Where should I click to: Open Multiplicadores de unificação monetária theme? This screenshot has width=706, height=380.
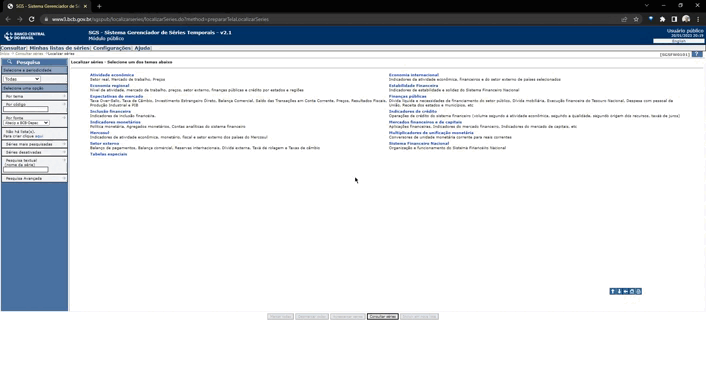(x=431, y=133)
